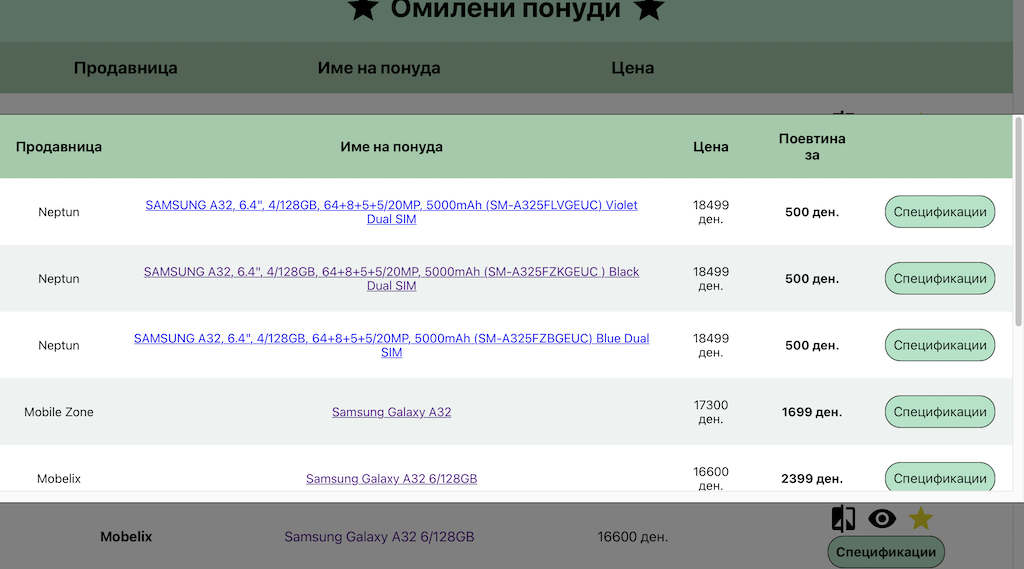Click the star right of Омилени понуди title
Viewport: 1024px width, 569px height.
[x=649, y=10]
